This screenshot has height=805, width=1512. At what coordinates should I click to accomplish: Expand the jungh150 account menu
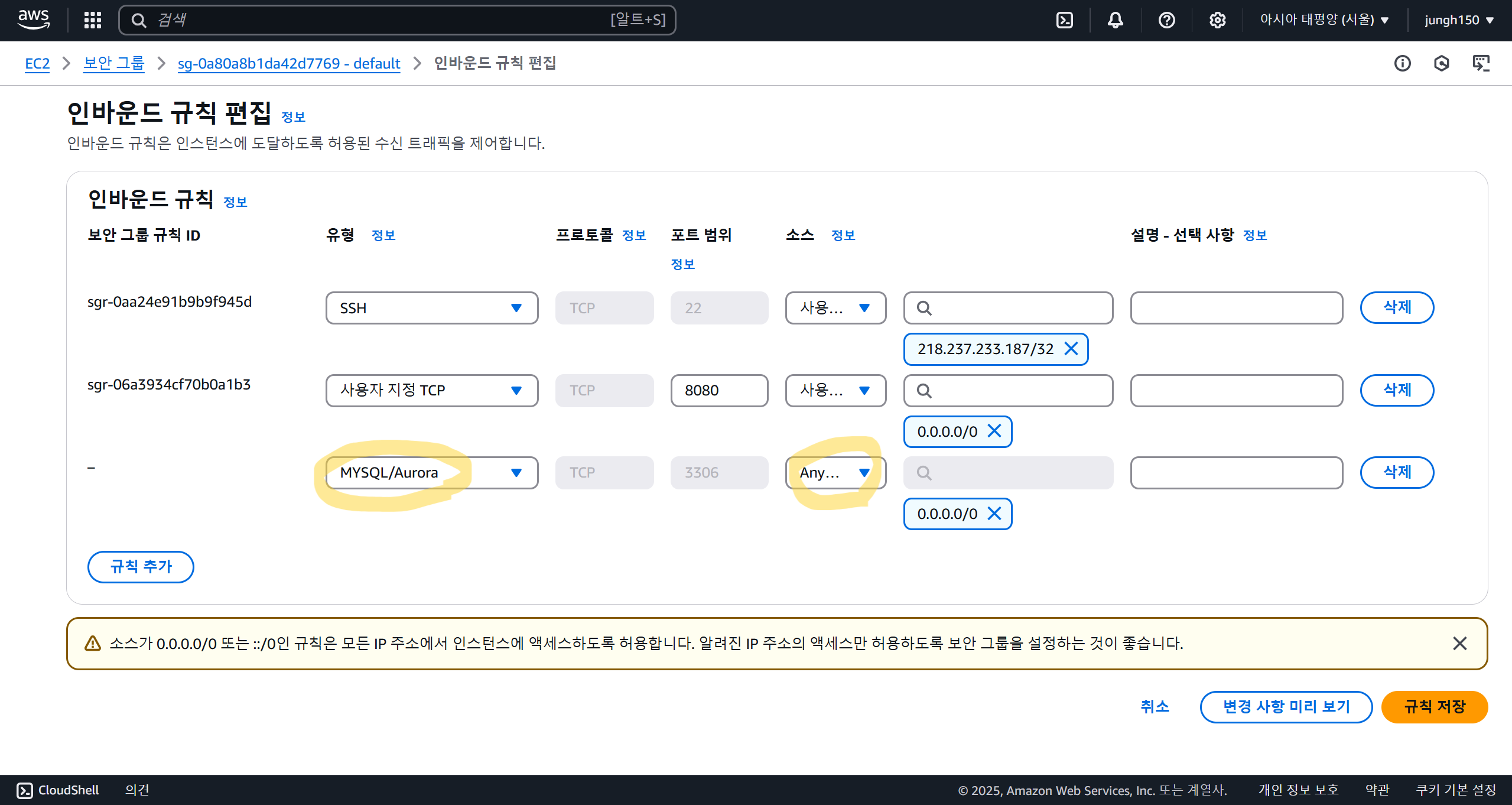pyautogui.click(x=1459, y=20)
